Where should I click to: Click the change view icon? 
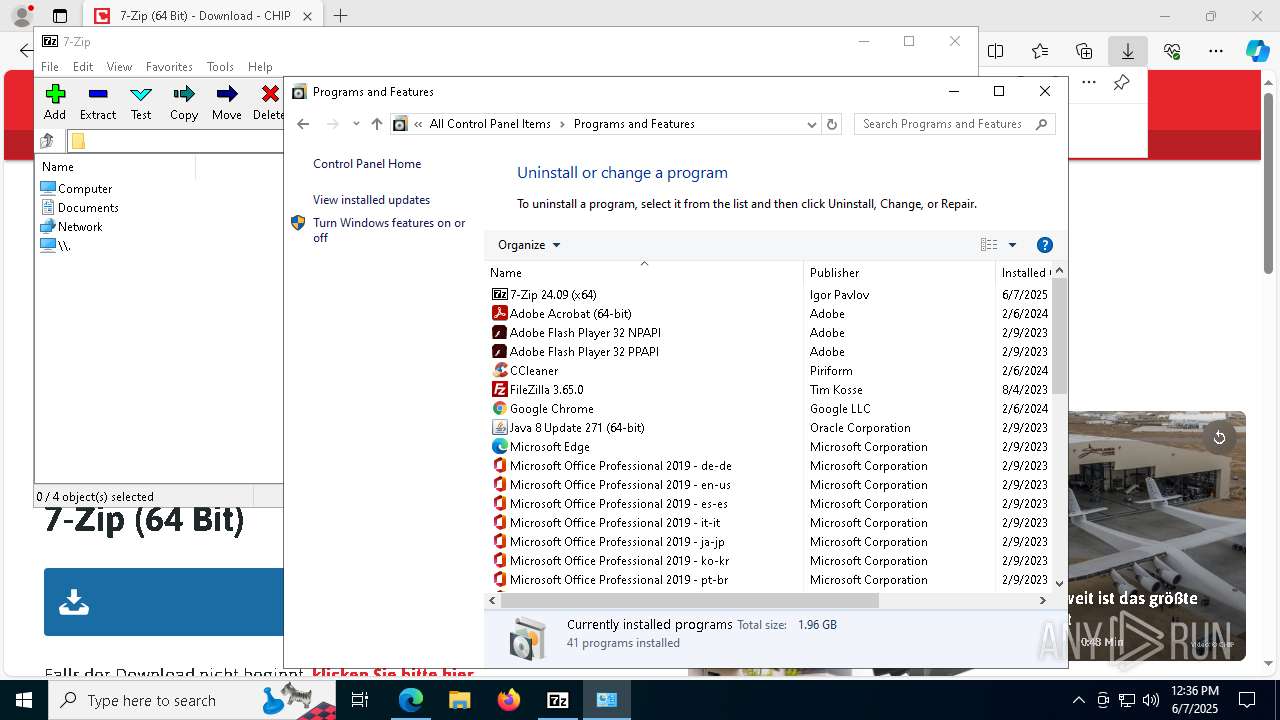coord(989,245)
